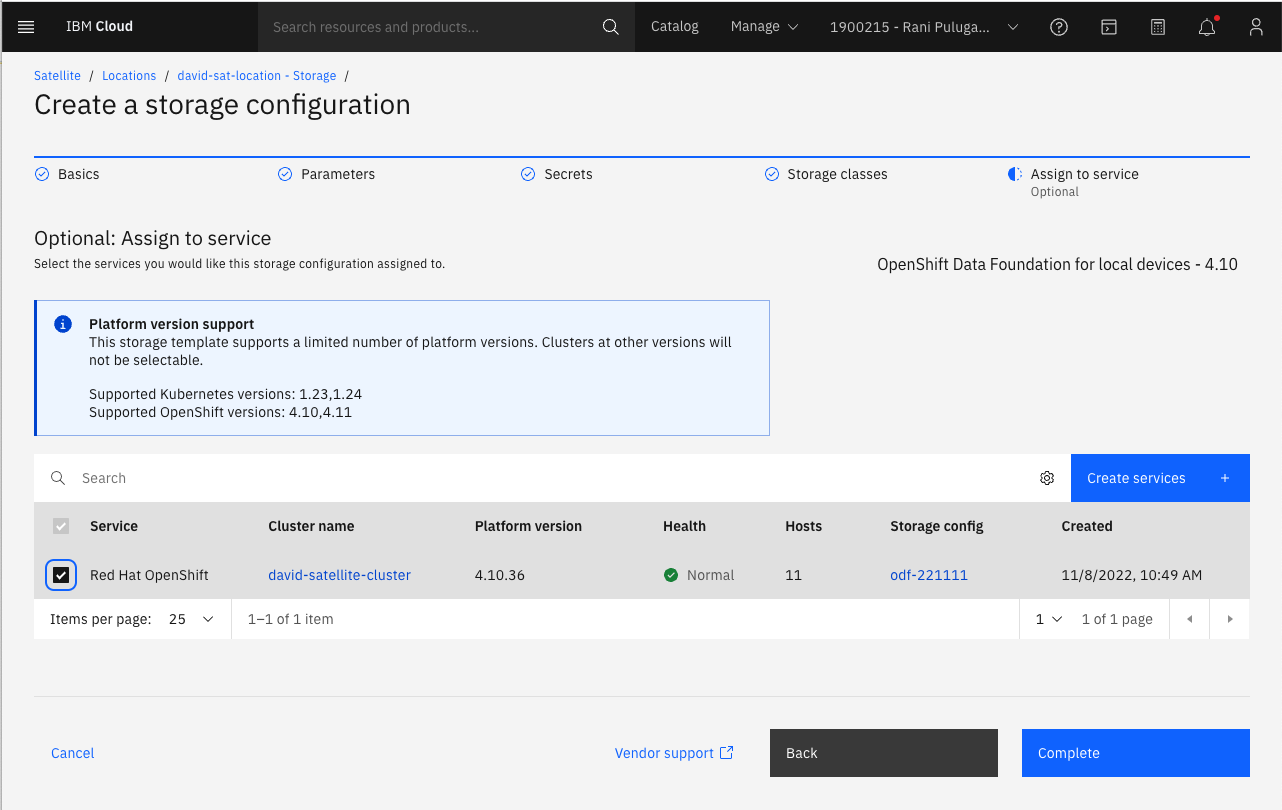The image size is (1282, 810).
Task: Click the Red Hat OpenShift service cell
Action: (x=149, y=575)
